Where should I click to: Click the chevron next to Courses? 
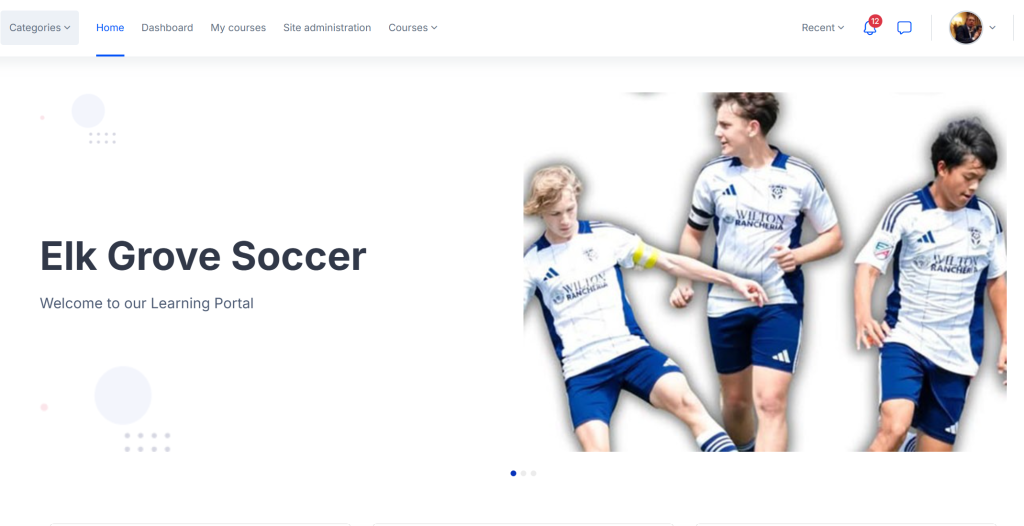(x=434, y=27)
